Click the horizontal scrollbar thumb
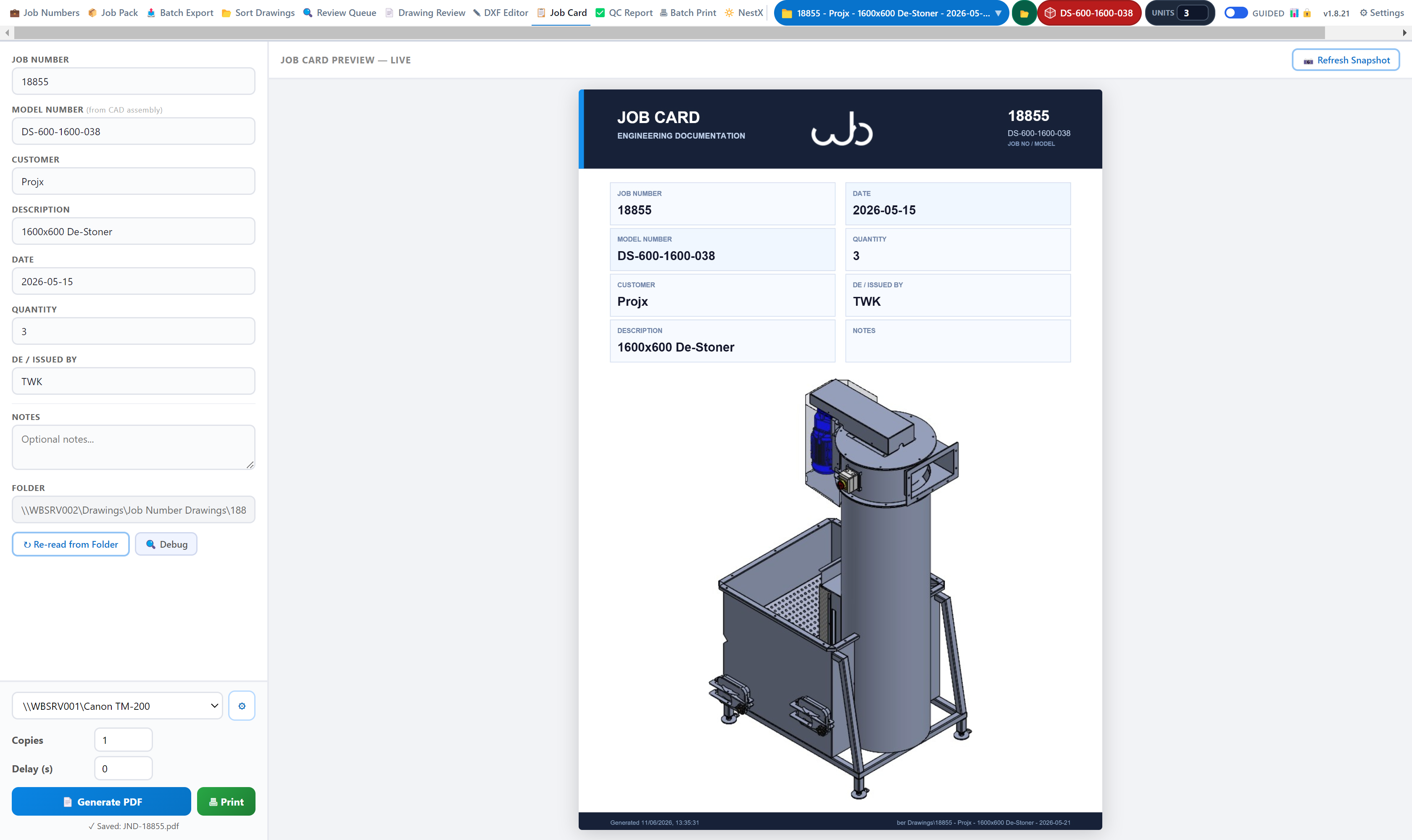 click(x=669, y=33)
